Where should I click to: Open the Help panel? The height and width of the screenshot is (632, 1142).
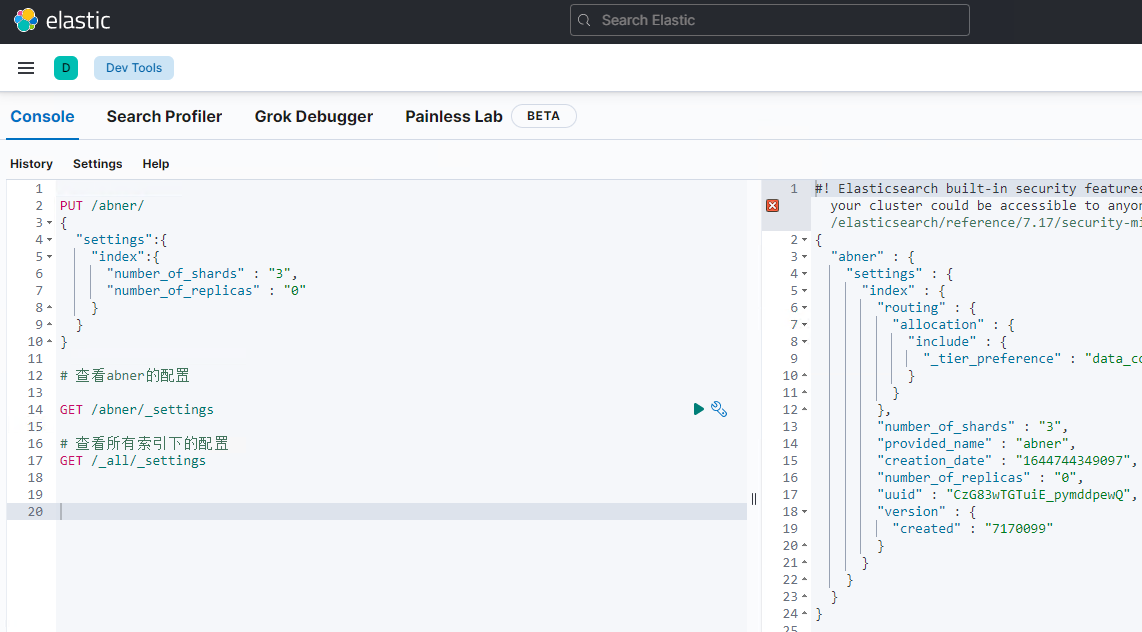(156, 164)
